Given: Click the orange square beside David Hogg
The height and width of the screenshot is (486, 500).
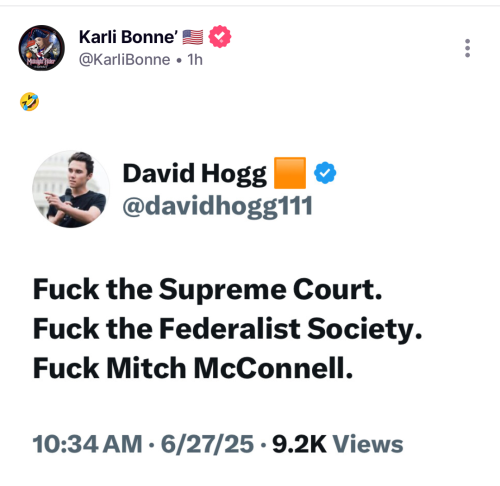Looking at the screenshot, I should point(290,173).
